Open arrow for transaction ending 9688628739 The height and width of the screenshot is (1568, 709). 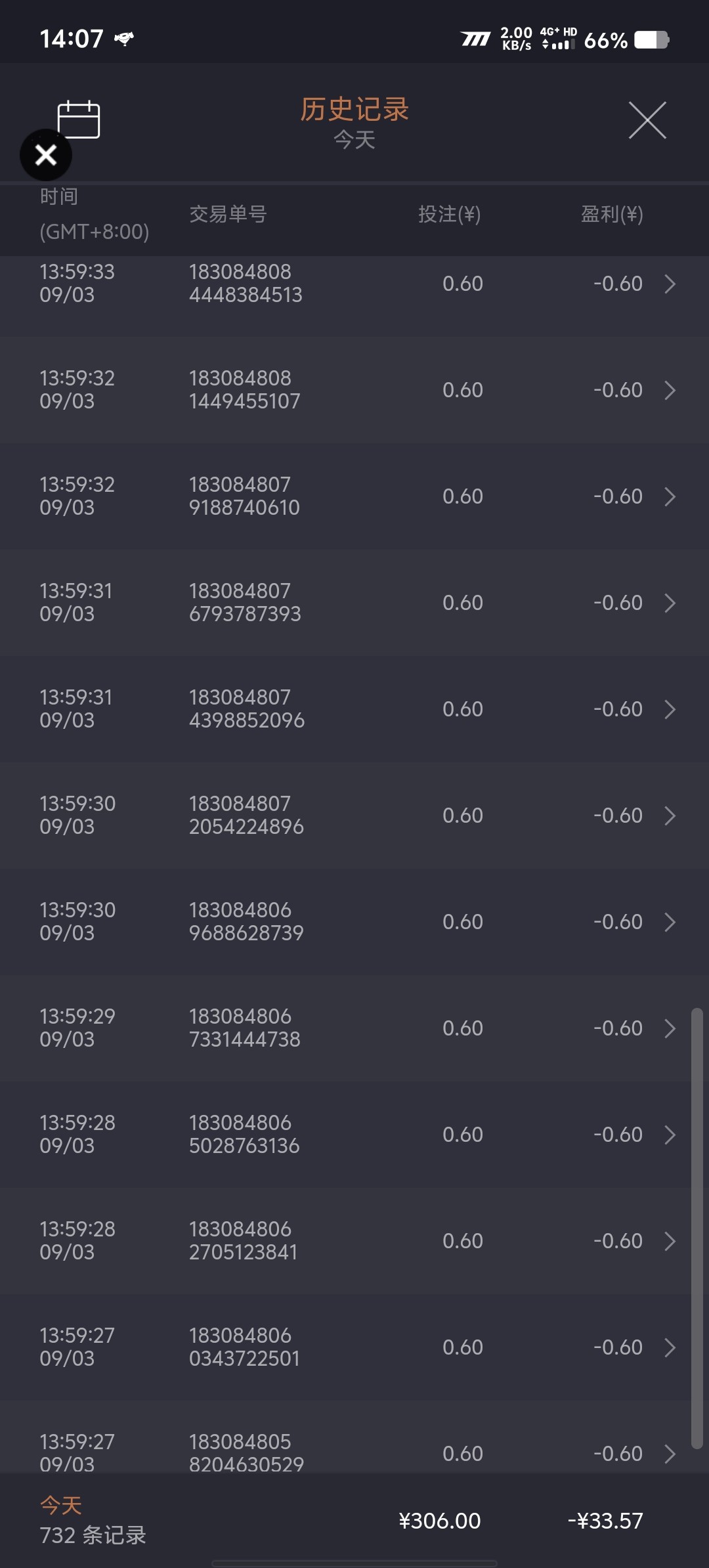670,922
